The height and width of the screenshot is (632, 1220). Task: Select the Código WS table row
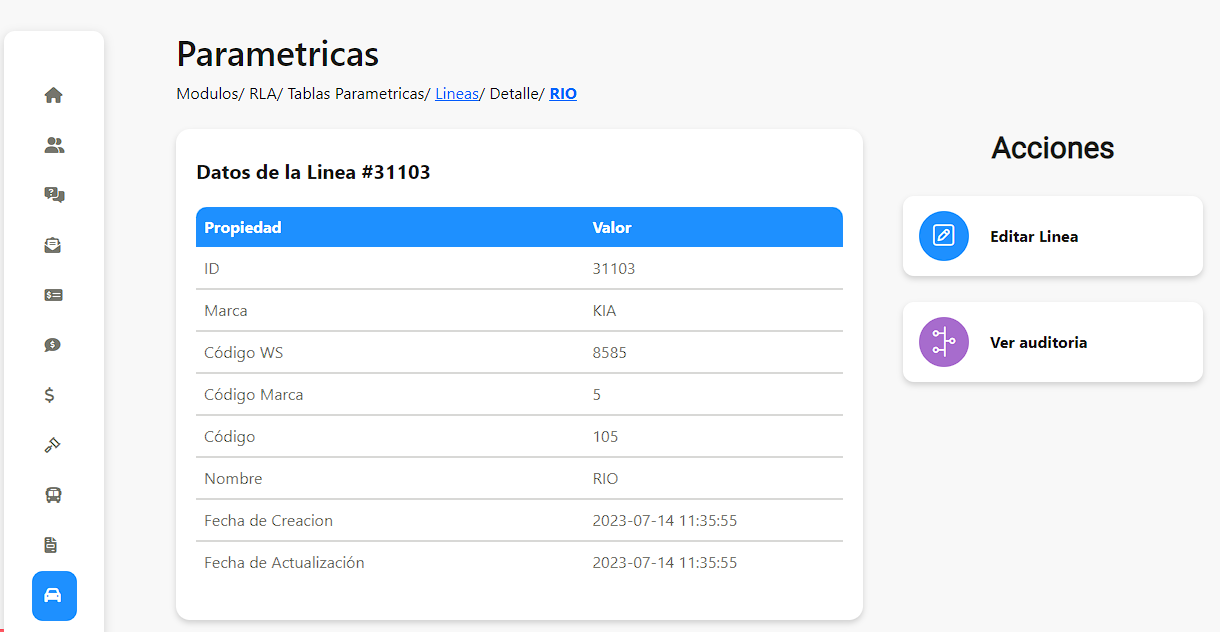point(519,353)
